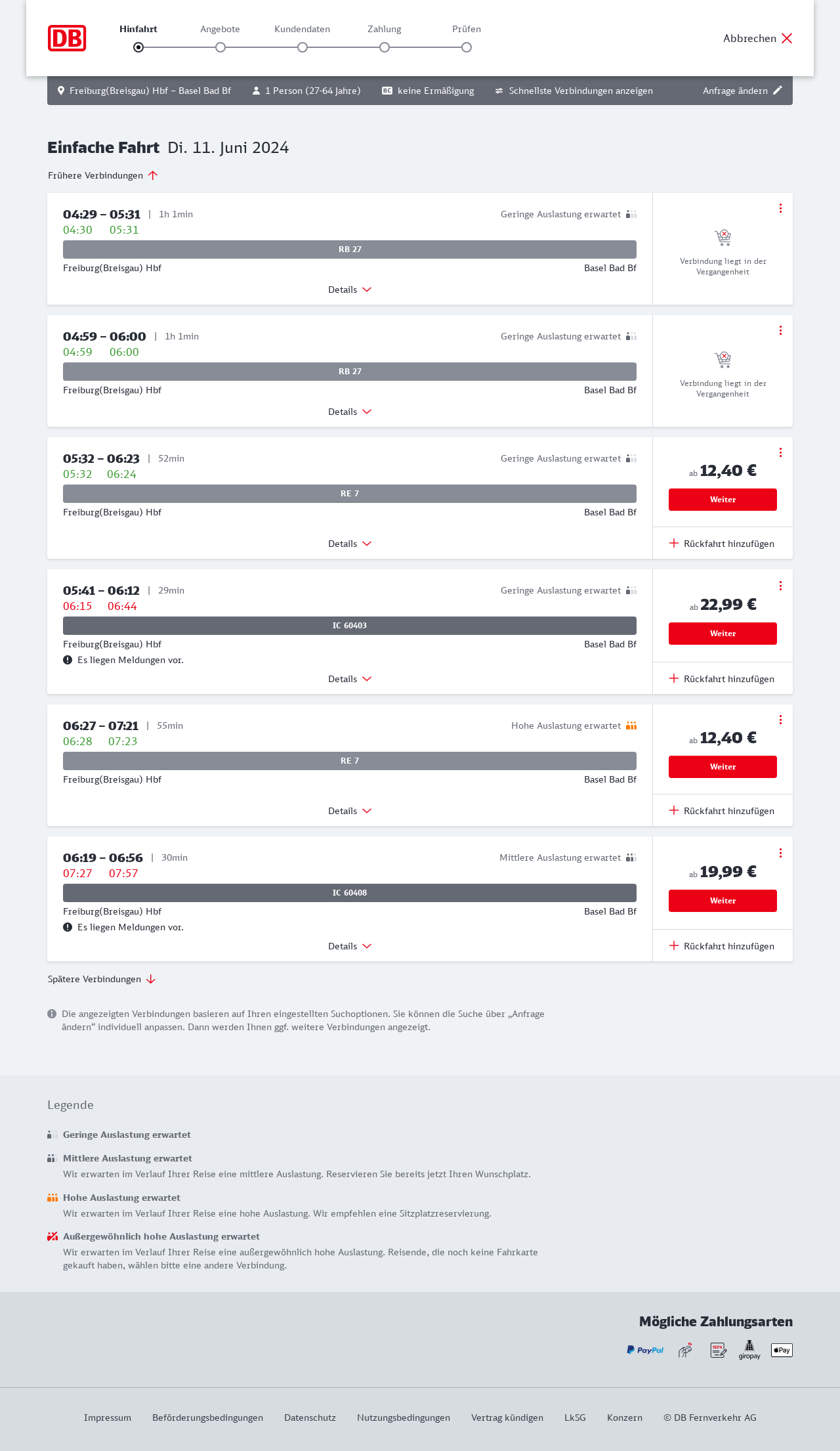The image size is (840, 1451).
Task: Open the Datenschutz footer link
Action: [310, 1418]
